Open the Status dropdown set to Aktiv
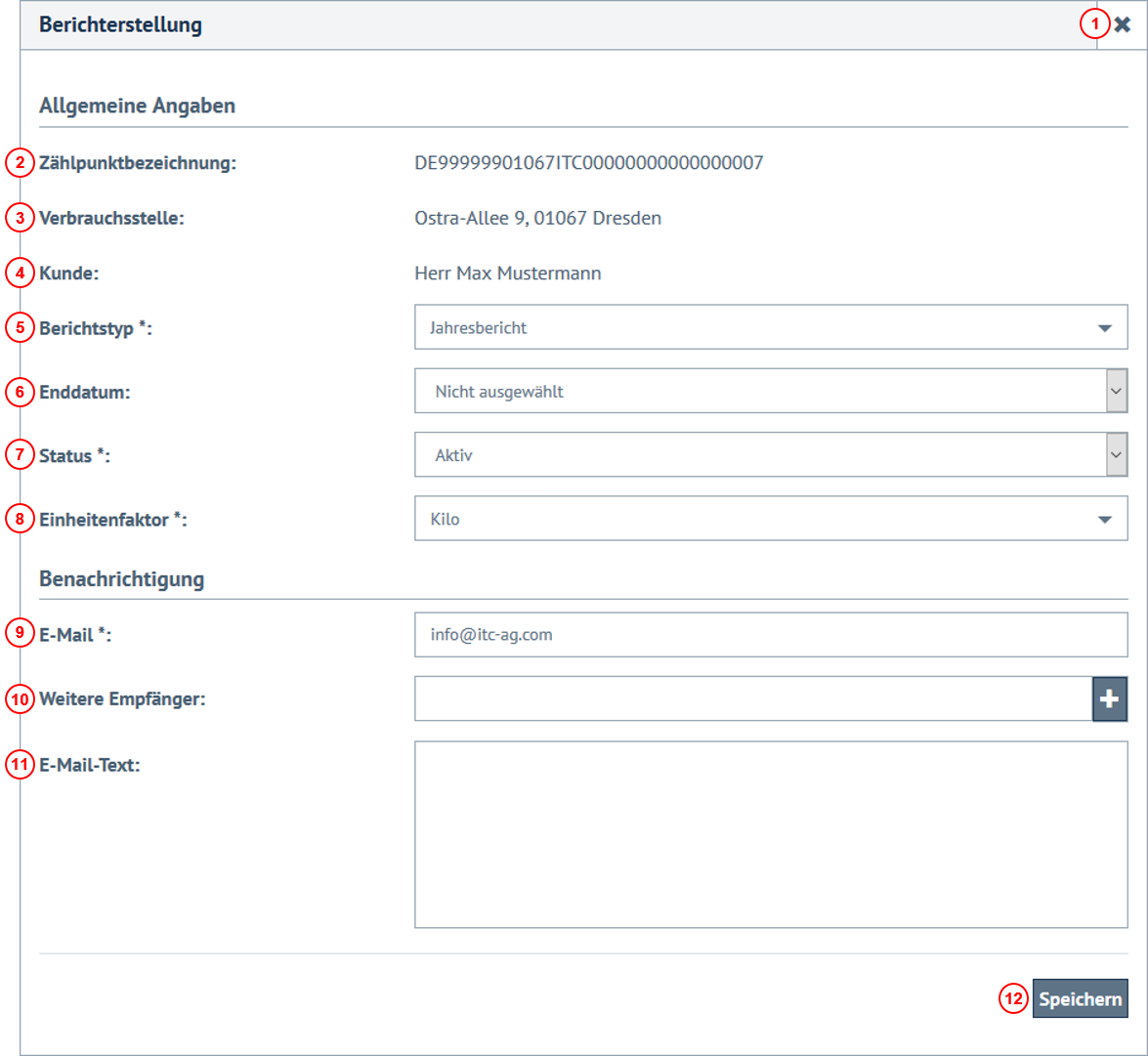Viewport: 1148px width, 1056px height. [770, 455]
